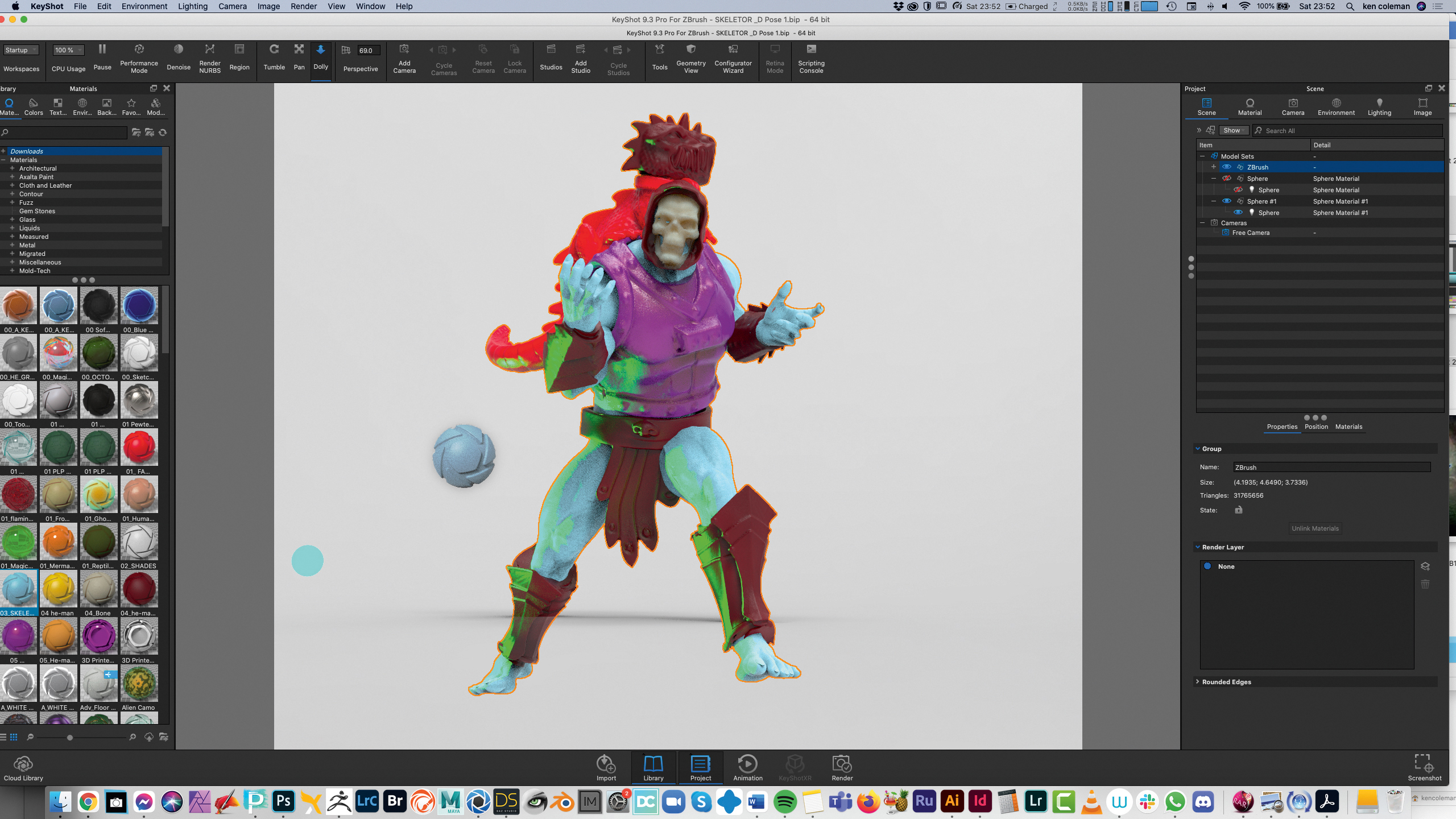Click the Name field containing ZBrush
This screenshot has height=819, width=1456.
[x=1331, y=467]
